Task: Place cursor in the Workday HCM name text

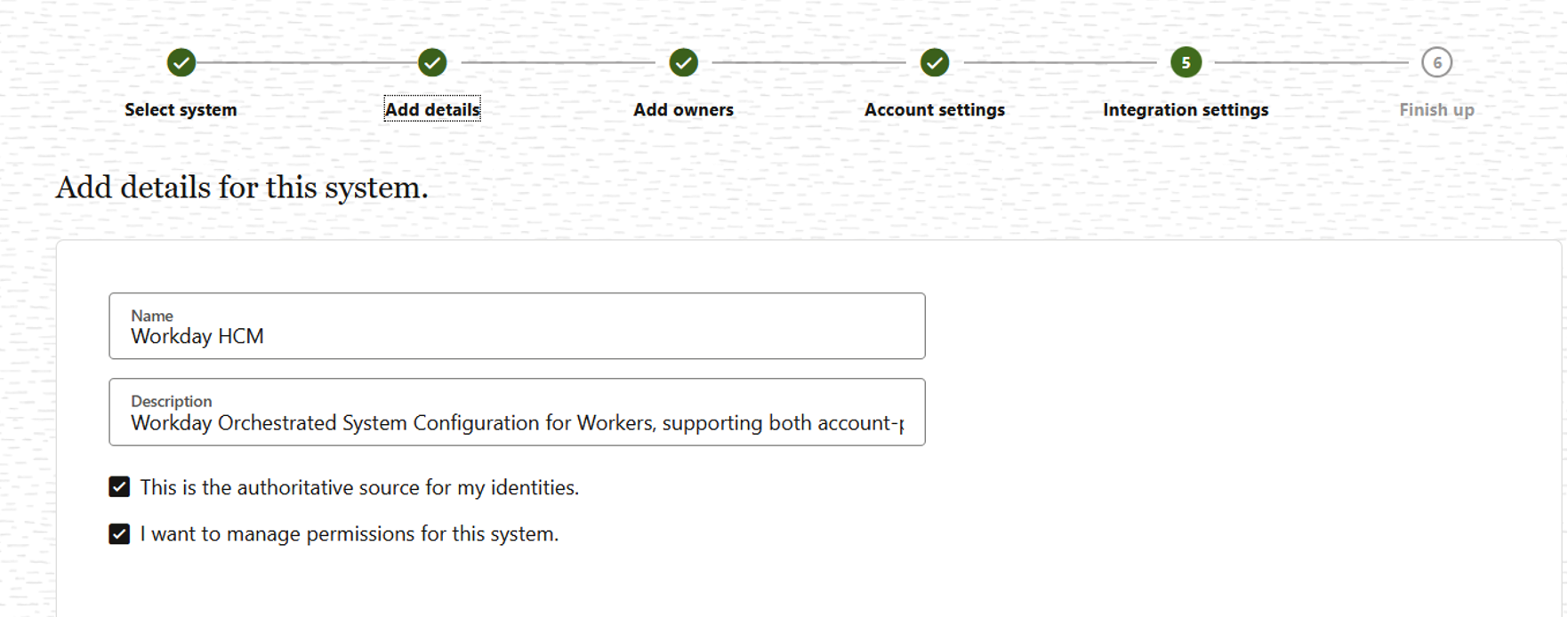Action: 197,336
